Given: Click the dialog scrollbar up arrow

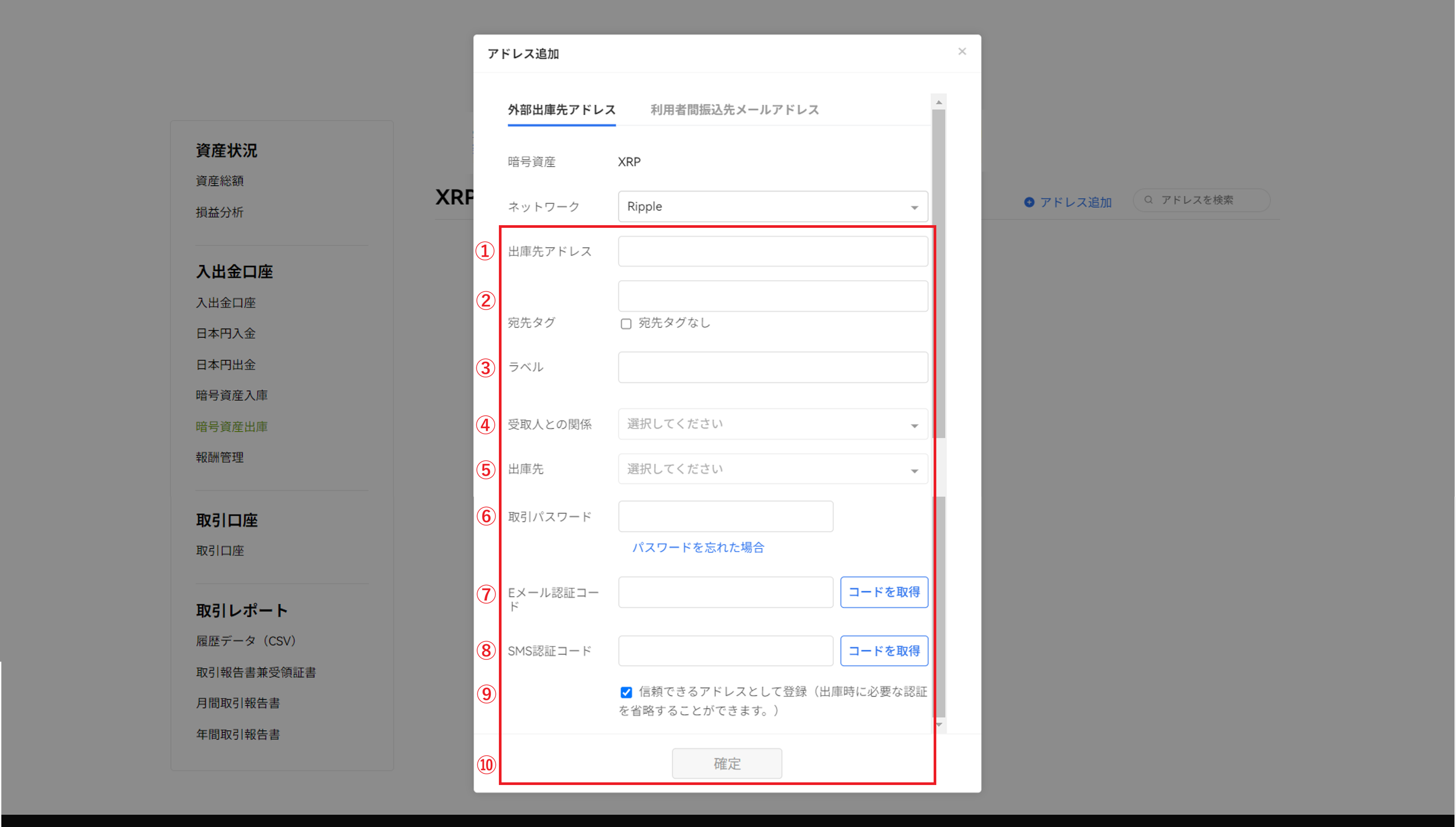Looking at the screenshot, I should [938, 102].
